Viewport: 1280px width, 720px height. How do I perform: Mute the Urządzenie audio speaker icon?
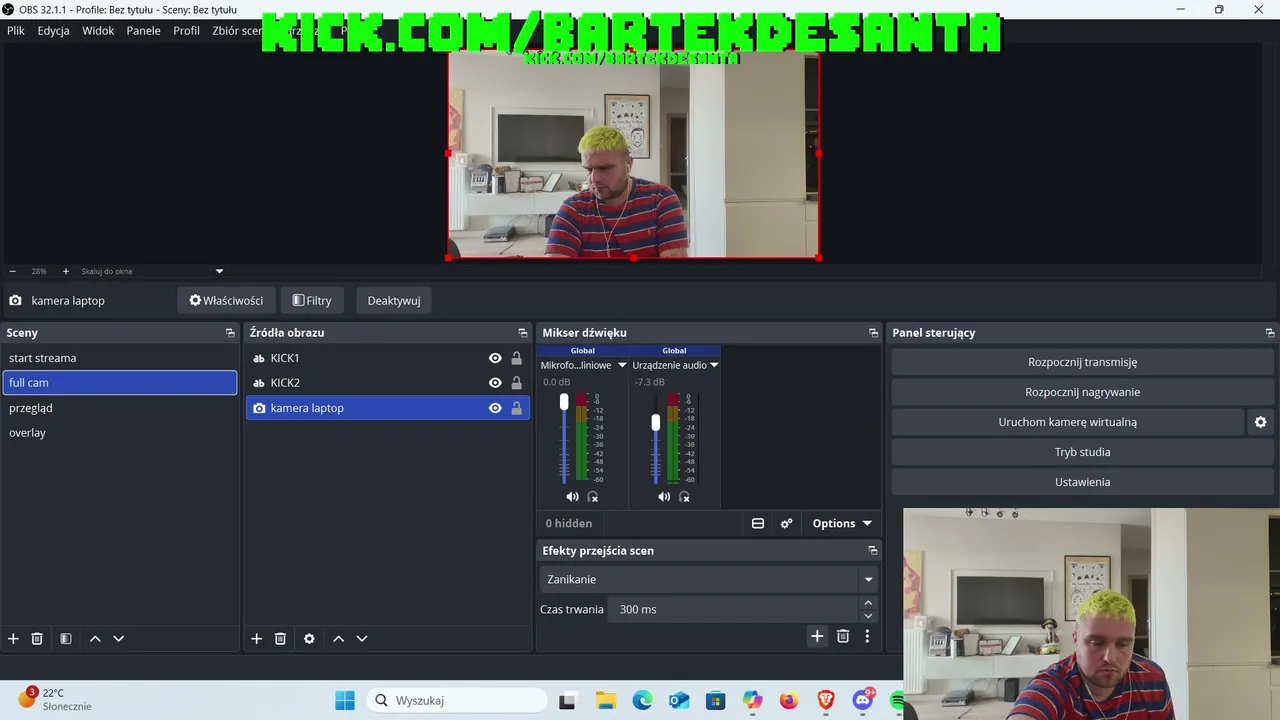pyautogui.click(x=664, y=496)
